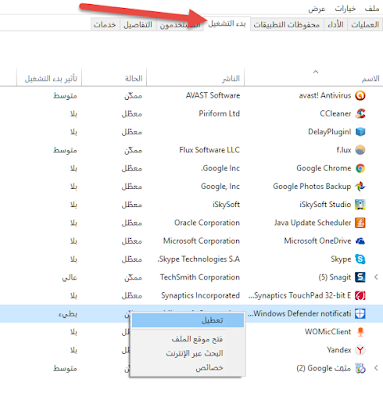
Task: Switch to the خدمات tab
Action: click(x=105, y=25)
